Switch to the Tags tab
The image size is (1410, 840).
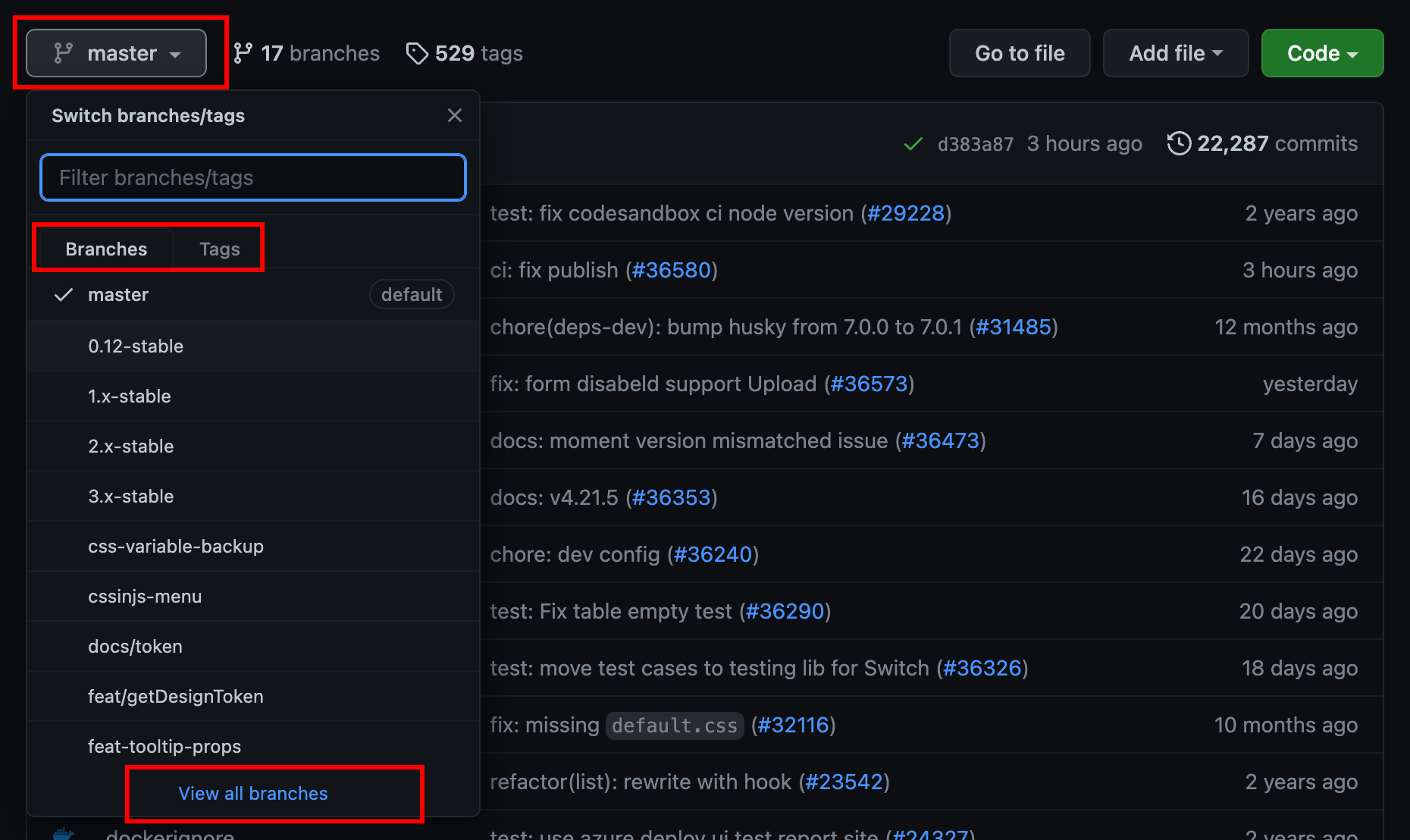pyautogui.click(x=219, y=249)
